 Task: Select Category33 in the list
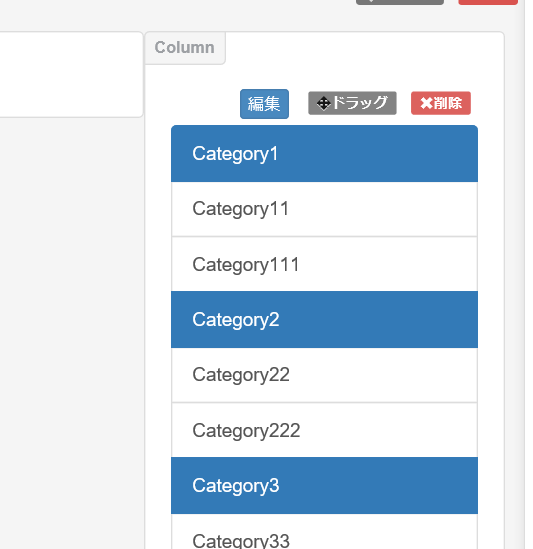(x=324, y=531)
